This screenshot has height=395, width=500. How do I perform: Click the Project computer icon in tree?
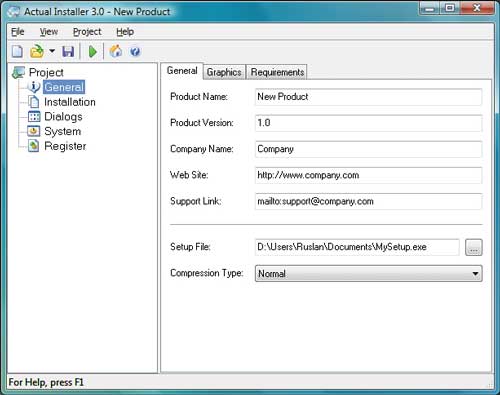(19, 72)
